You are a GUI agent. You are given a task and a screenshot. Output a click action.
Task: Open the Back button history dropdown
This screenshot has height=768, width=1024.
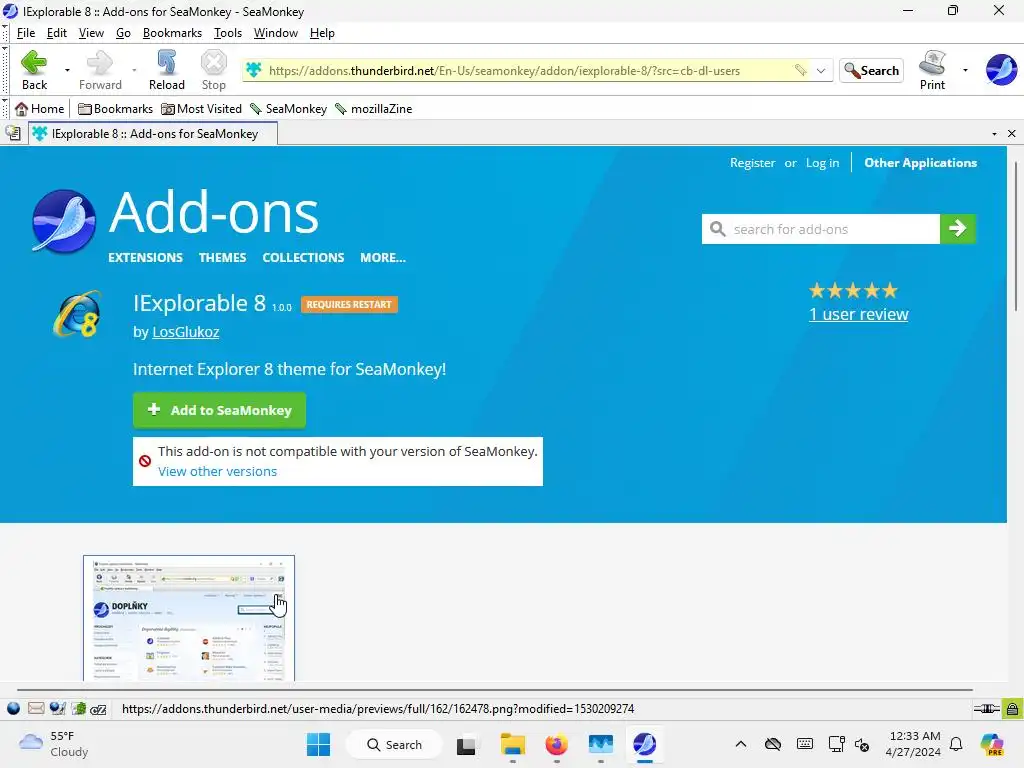tap(67, 70)
